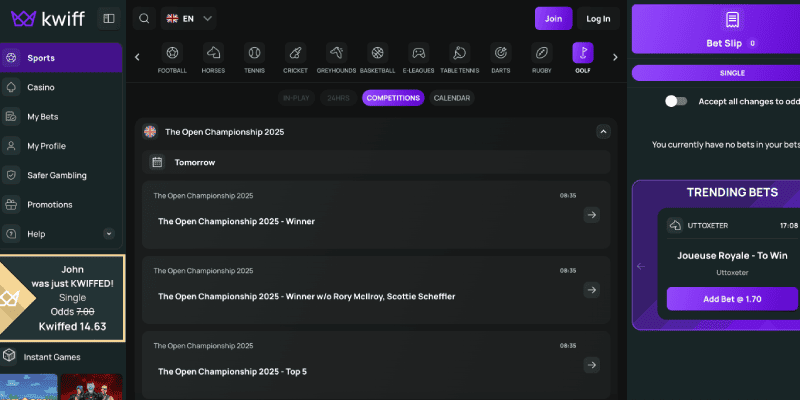The height and width of the screenshot is (400, 800).
Task: Click the Log In button
Action: pos(598,19)
